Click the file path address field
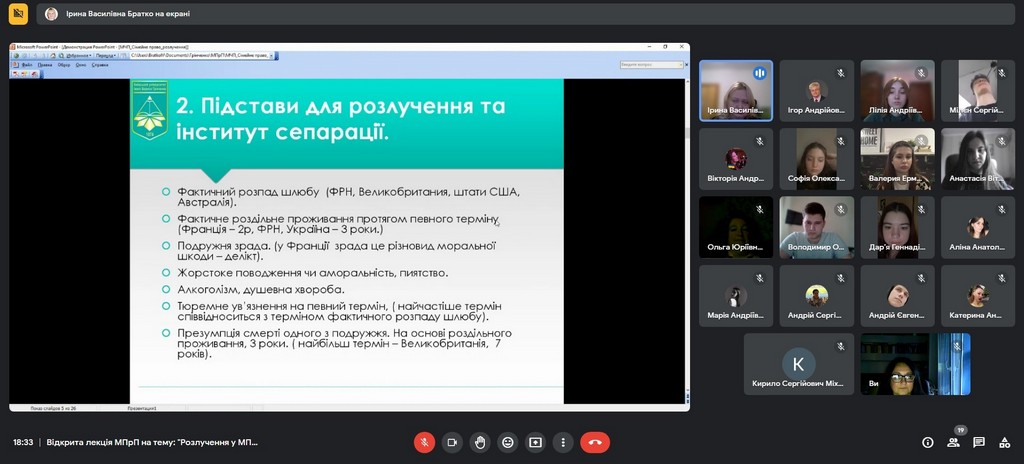This screenshot has width=1024, height=464. point(200,55)
